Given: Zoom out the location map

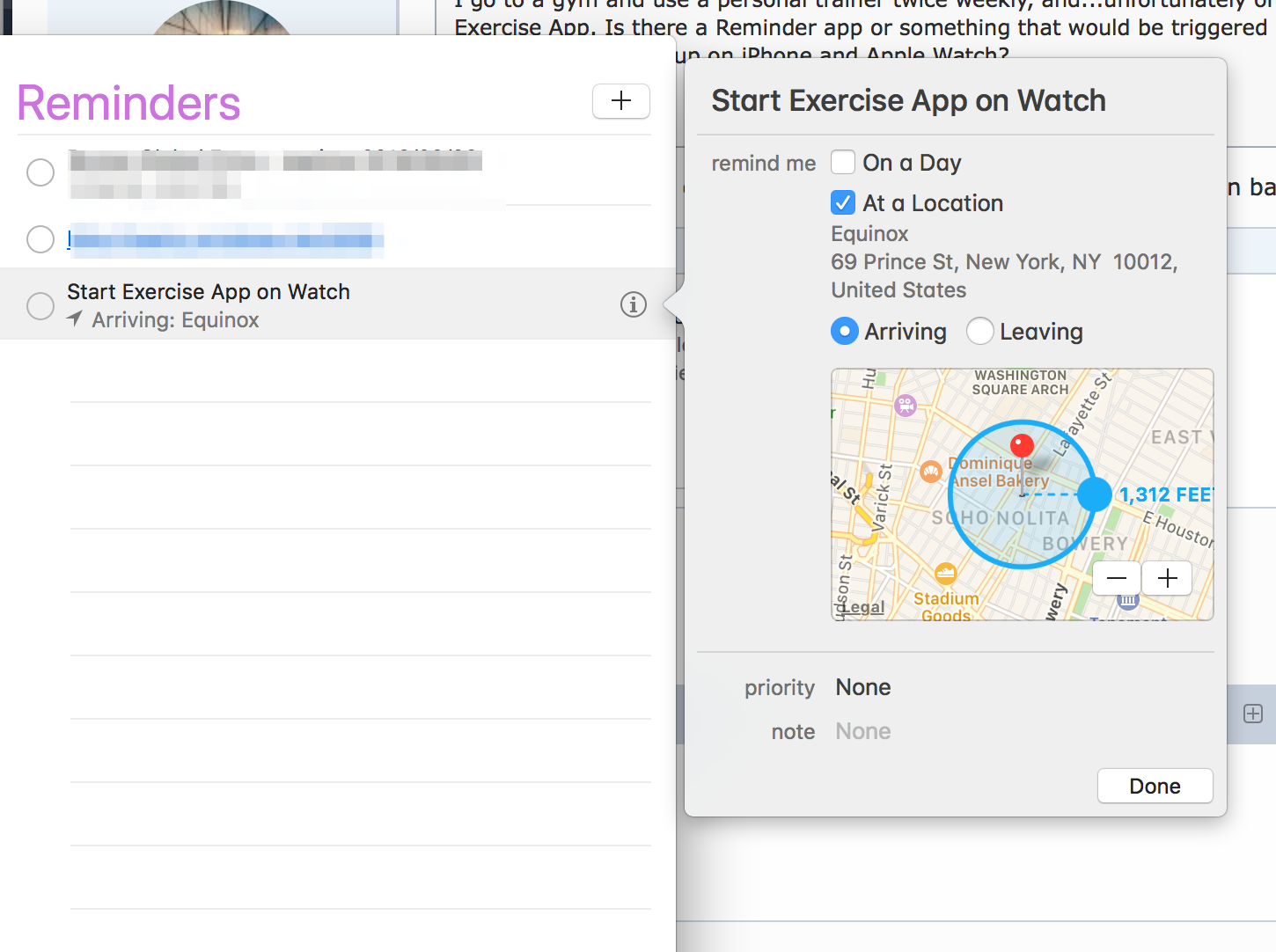Looking at the screenshot, I should [1117, 578].
